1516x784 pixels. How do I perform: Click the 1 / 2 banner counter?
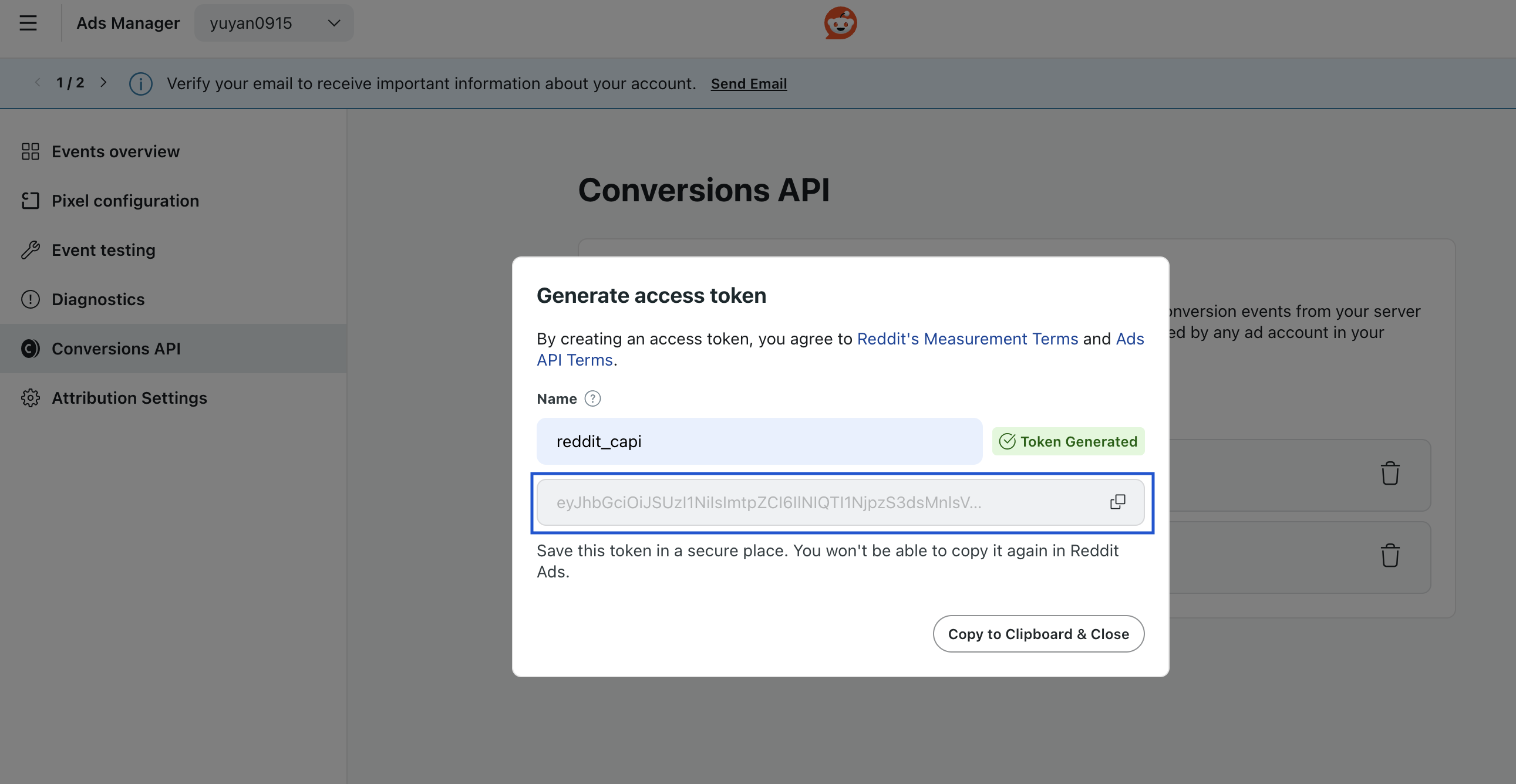click(70, 82)
